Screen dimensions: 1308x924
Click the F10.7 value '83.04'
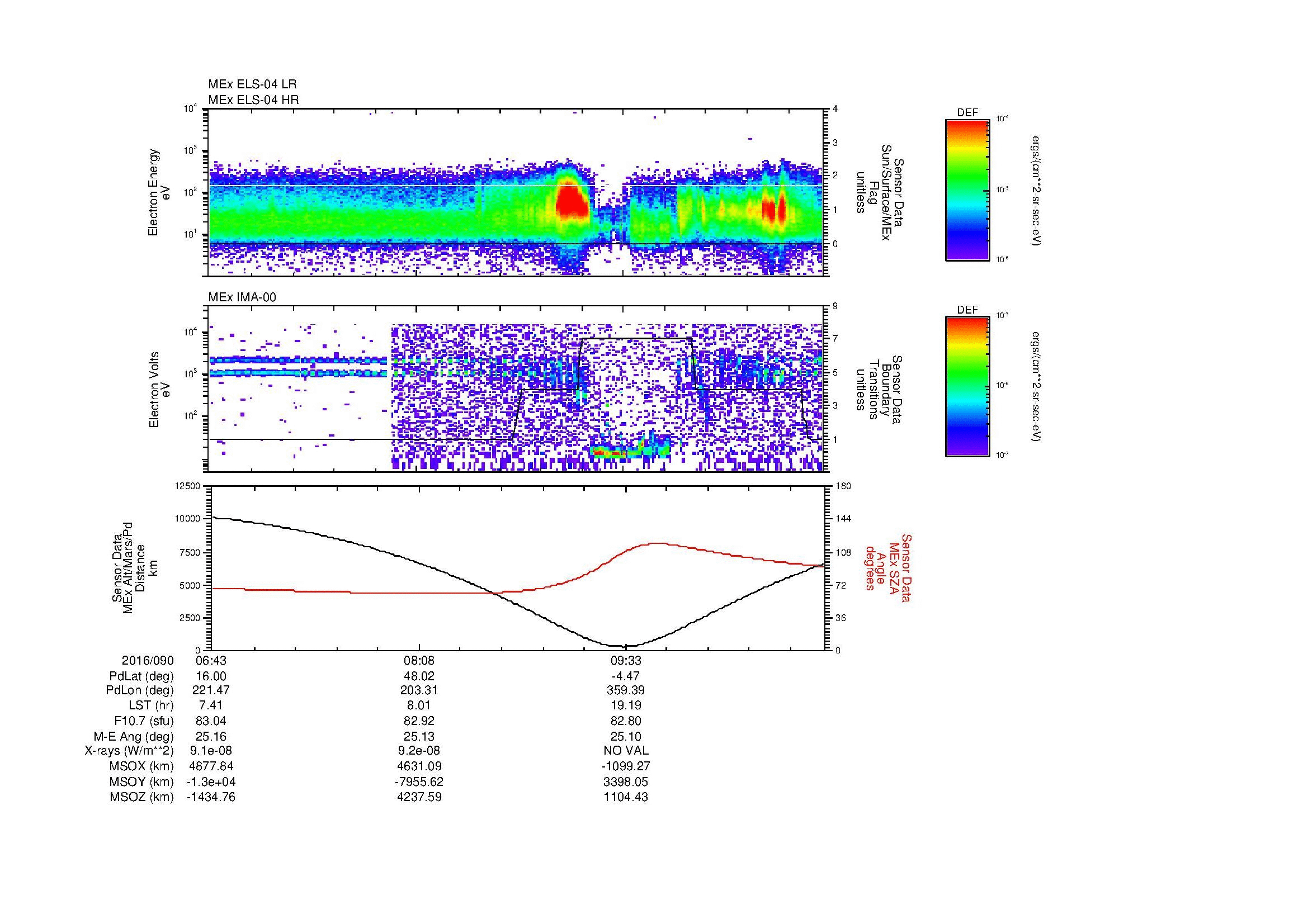point(211,721)
